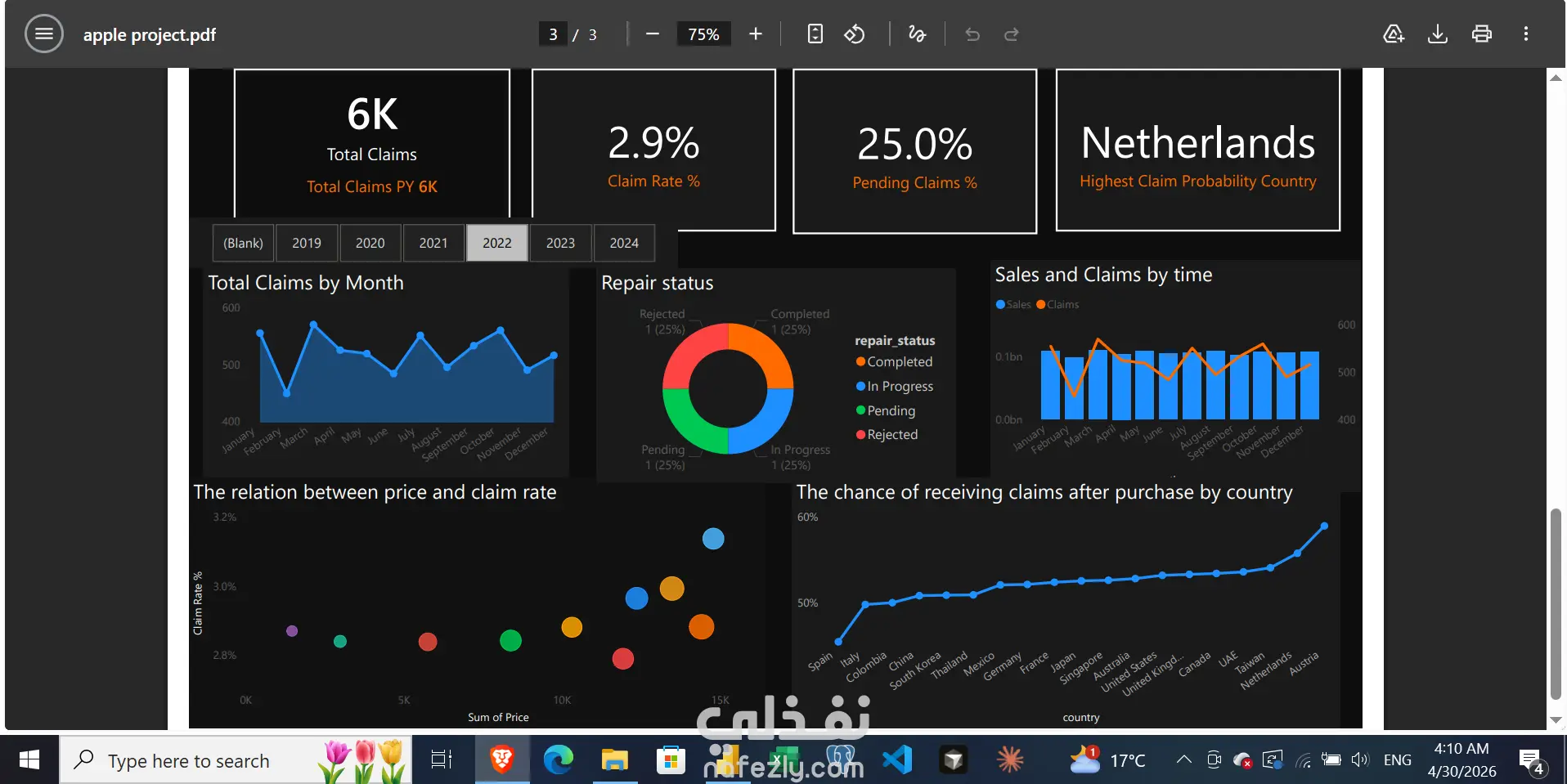Switch to Brave browser in the taskbar

pyautogui.click(x=501, y=760)
